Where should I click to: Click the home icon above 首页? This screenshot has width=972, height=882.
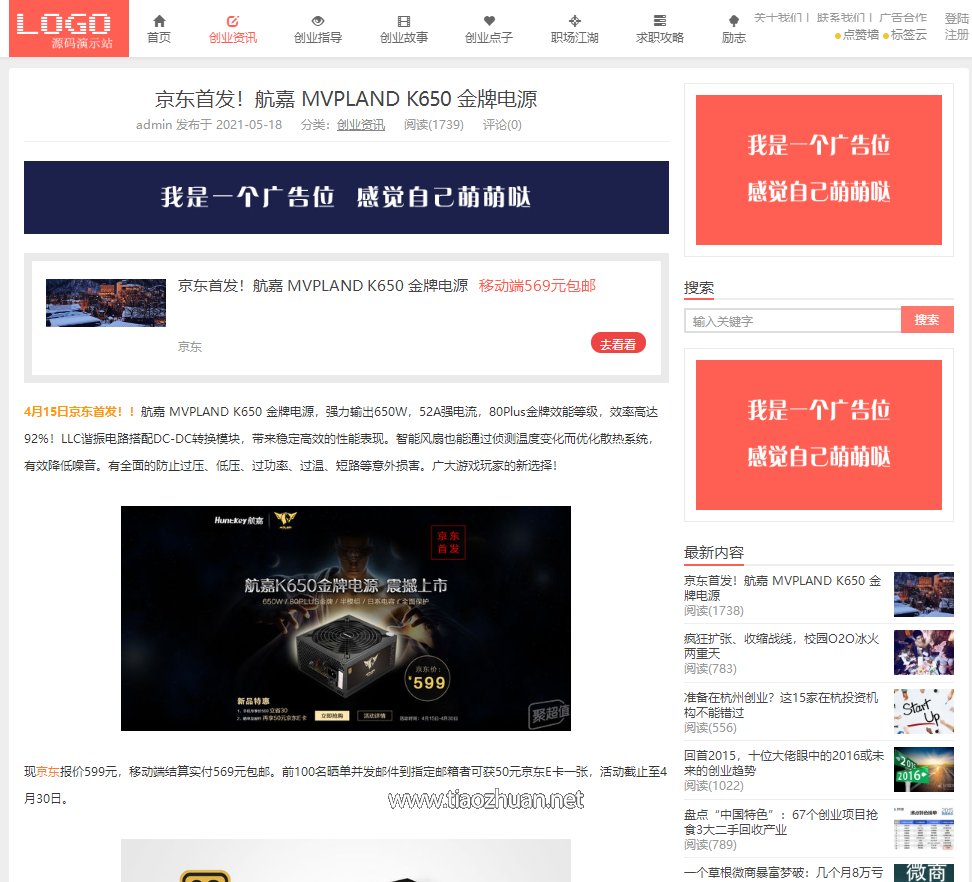click(159, 20)
